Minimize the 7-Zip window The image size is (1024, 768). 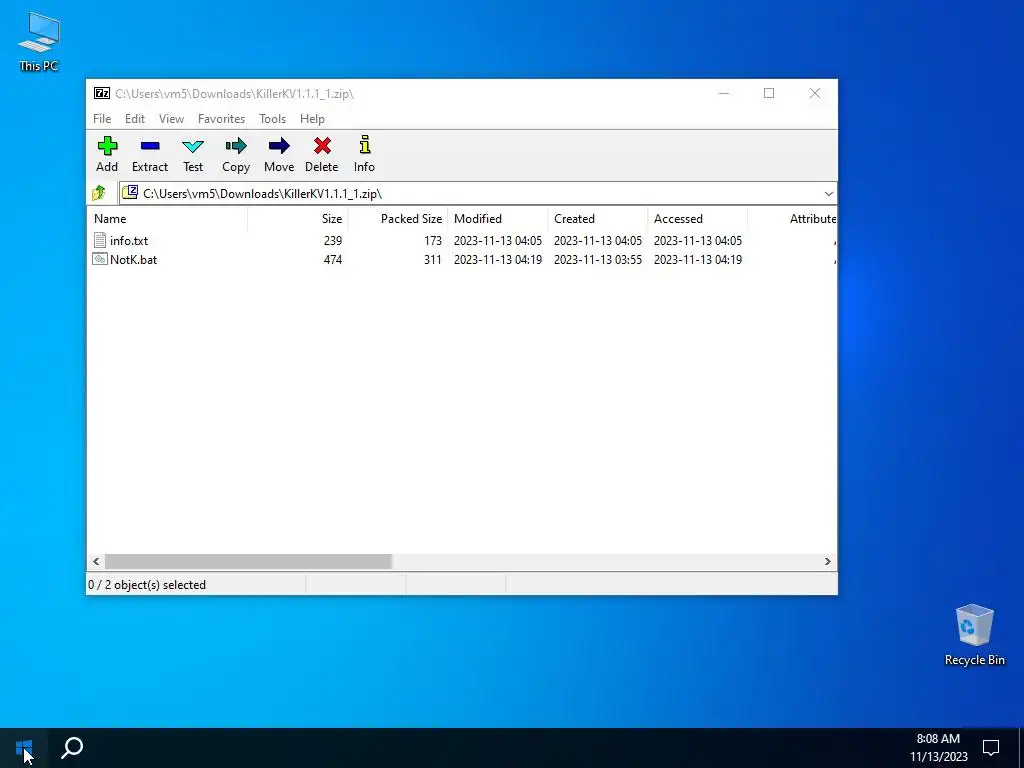click(724, 93)
